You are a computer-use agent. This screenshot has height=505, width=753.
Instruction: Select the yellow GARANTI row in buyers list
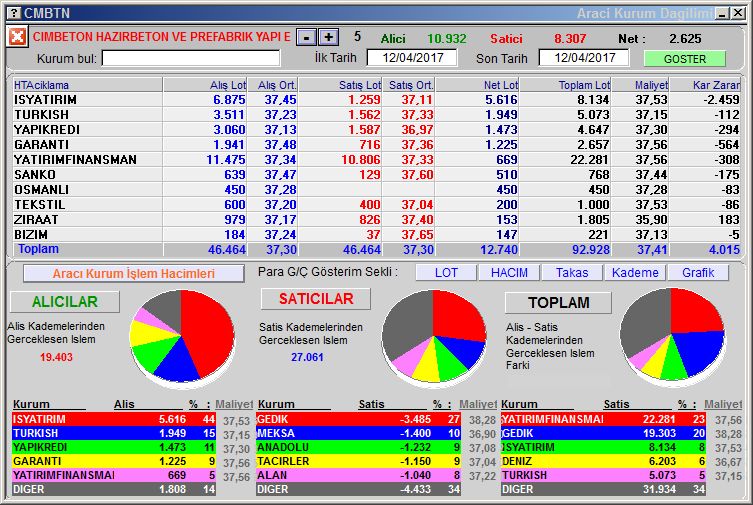[114, 461]
